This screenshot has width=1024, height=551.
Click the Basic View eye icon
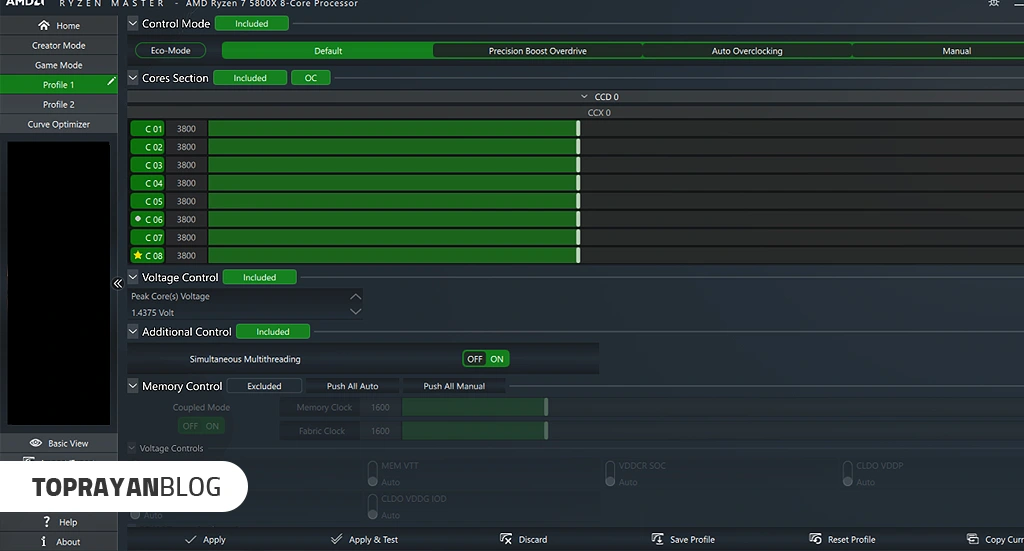36,443
